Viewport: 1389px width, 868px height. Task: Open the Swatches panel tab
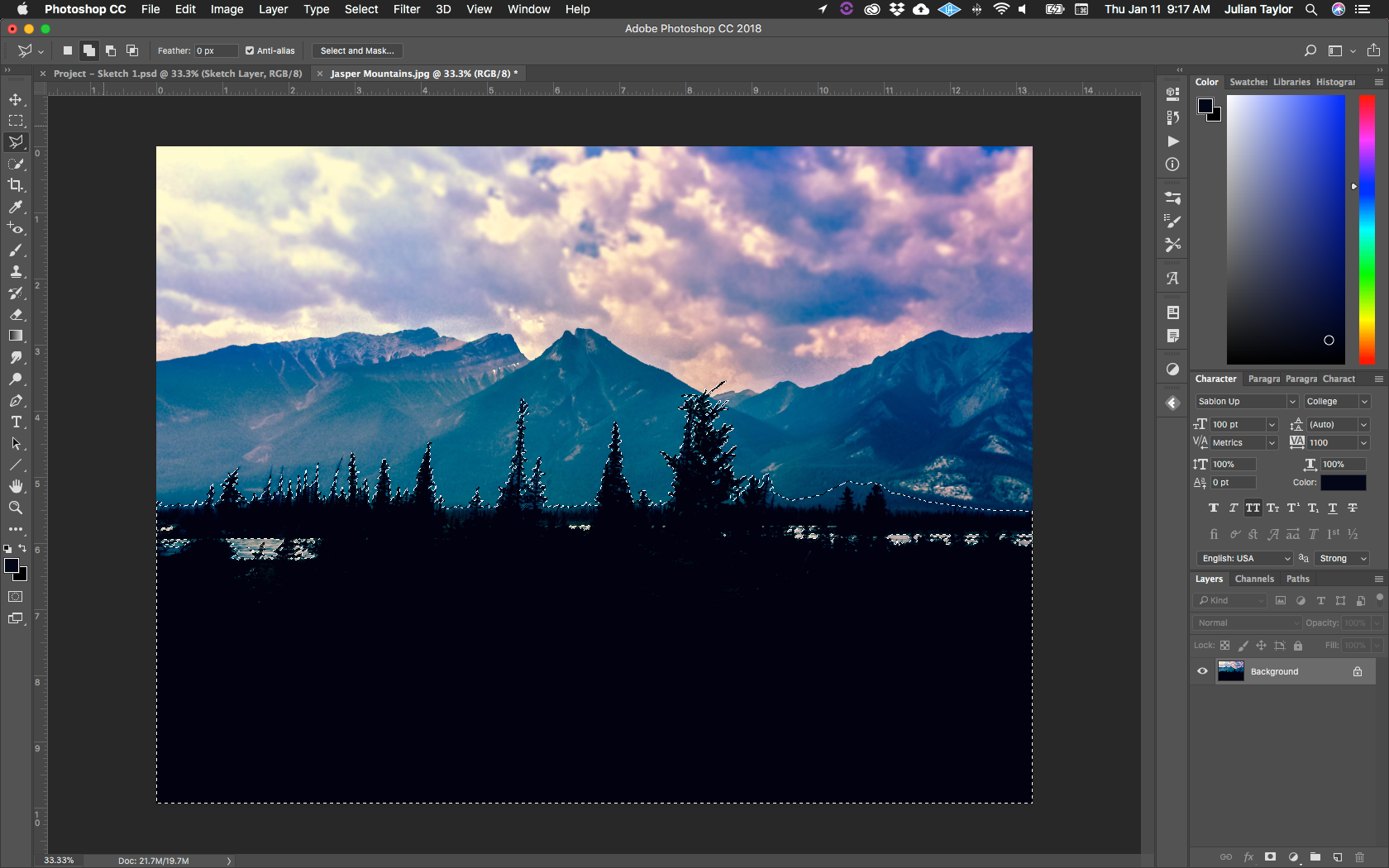click(x=1248, y=82)
